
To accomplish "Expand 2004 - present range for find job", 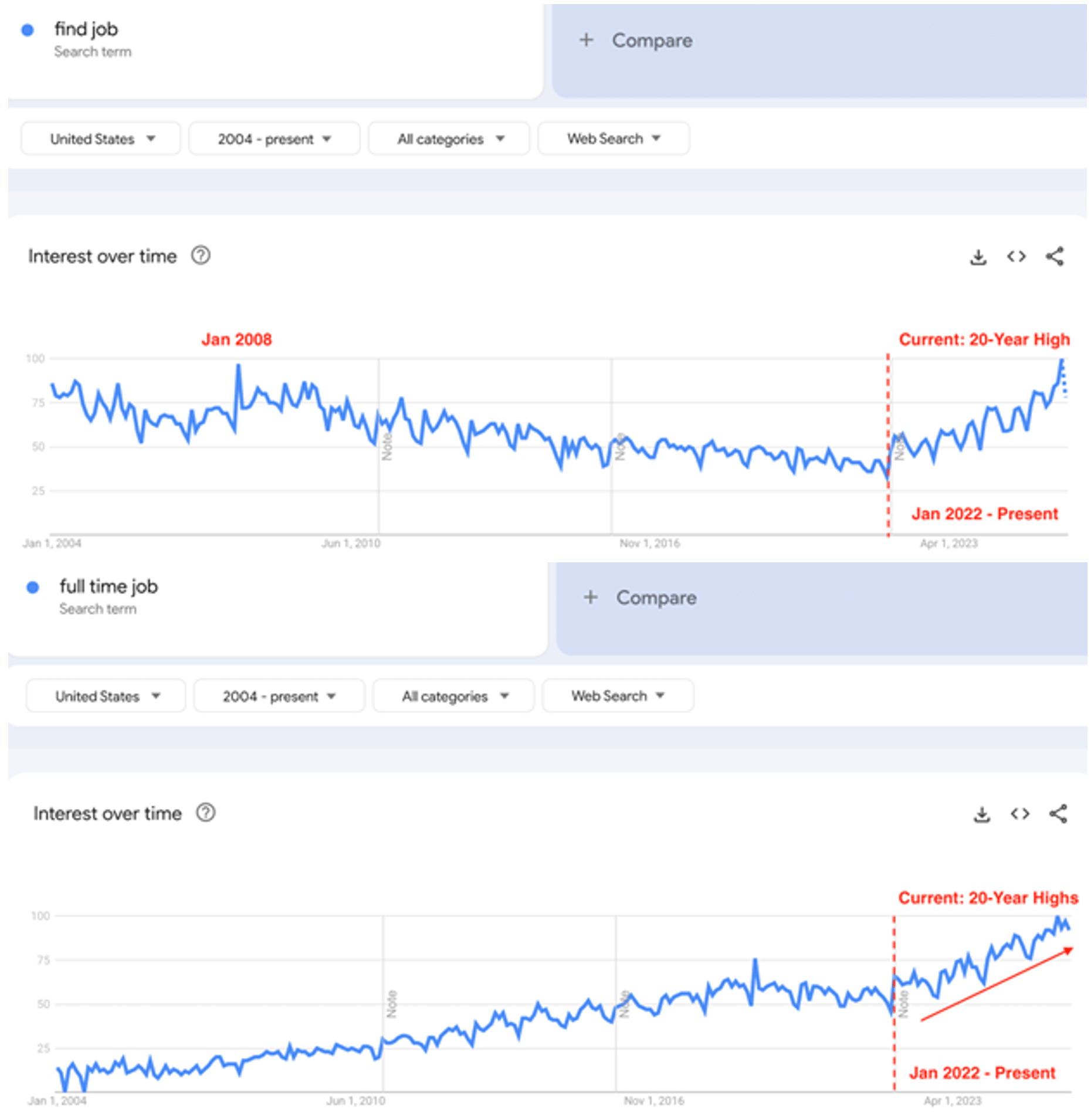I will tap(274, 139).
